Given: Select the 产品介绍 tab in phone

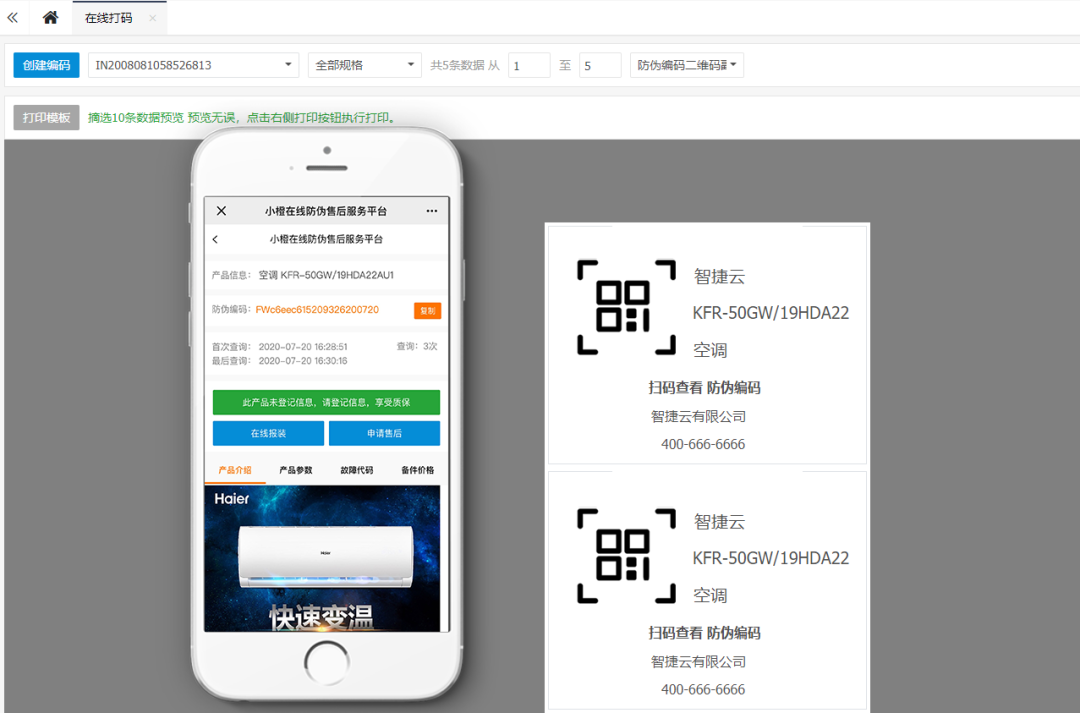Looking at the screenshot, I should coord(235,470).
